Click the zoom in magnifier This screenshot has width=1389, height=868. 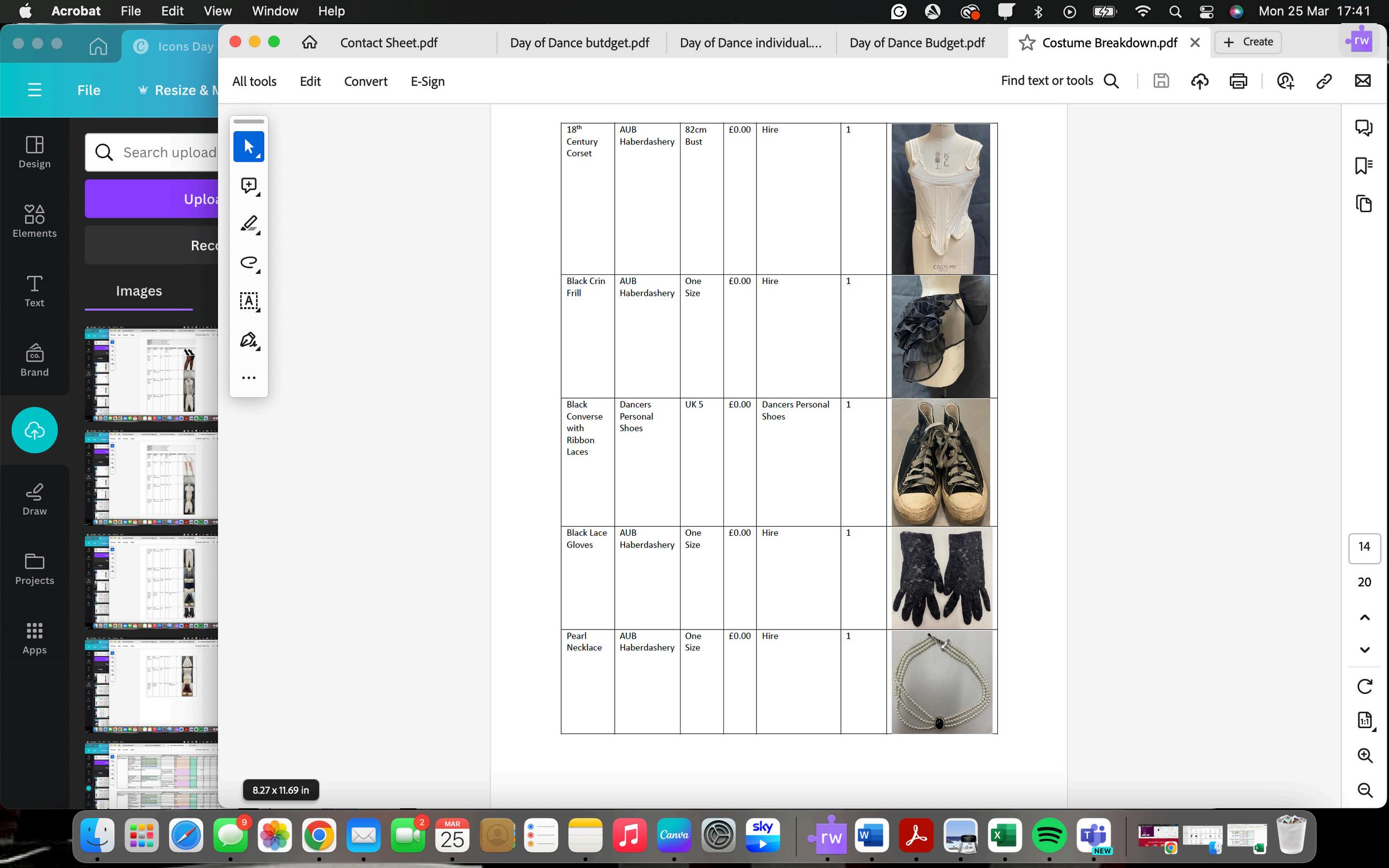(x=1364, y=755)
